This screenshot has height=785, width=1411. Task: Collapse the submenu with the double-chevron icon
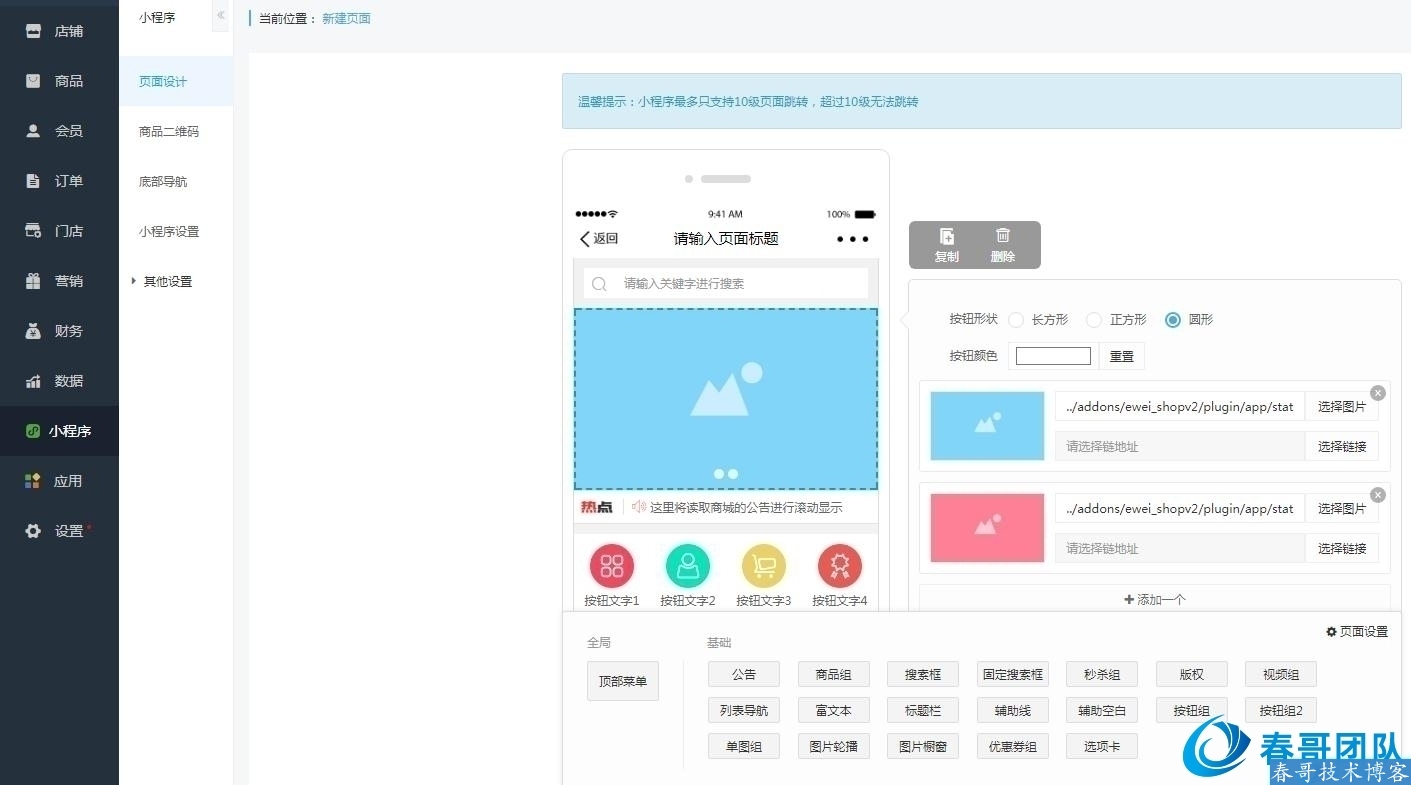221,16
